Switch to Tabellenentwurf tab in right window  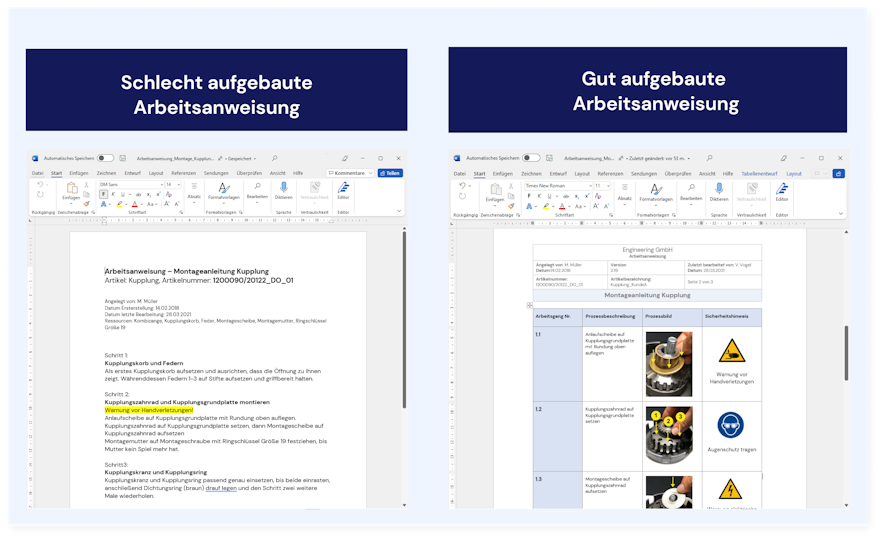759,173
